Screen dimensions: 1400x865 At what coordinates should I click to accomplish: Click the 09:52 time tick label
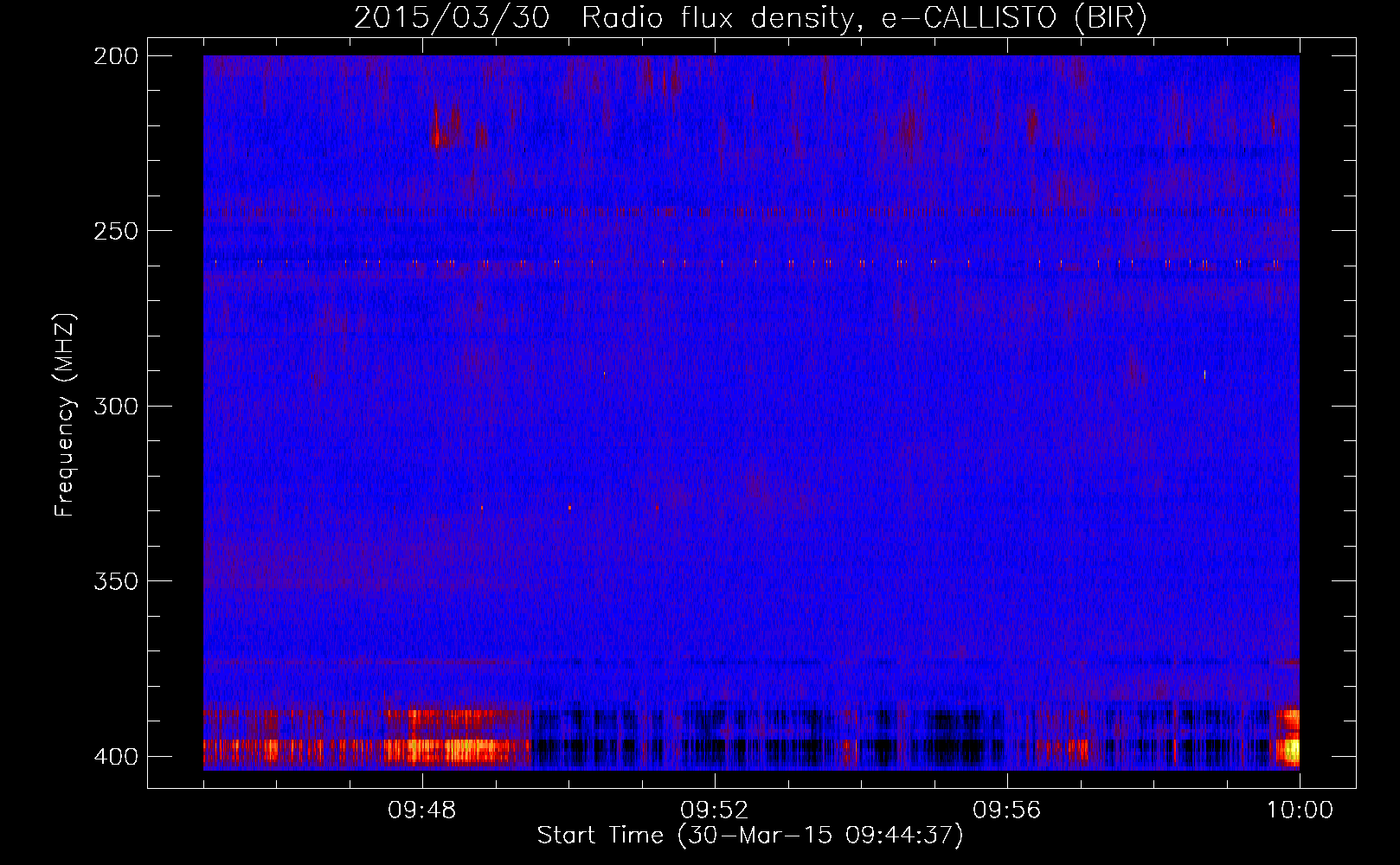714,811
